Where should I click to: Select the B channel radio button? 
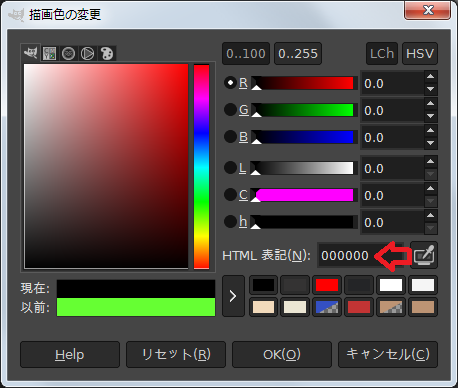(x=230, y=137)
